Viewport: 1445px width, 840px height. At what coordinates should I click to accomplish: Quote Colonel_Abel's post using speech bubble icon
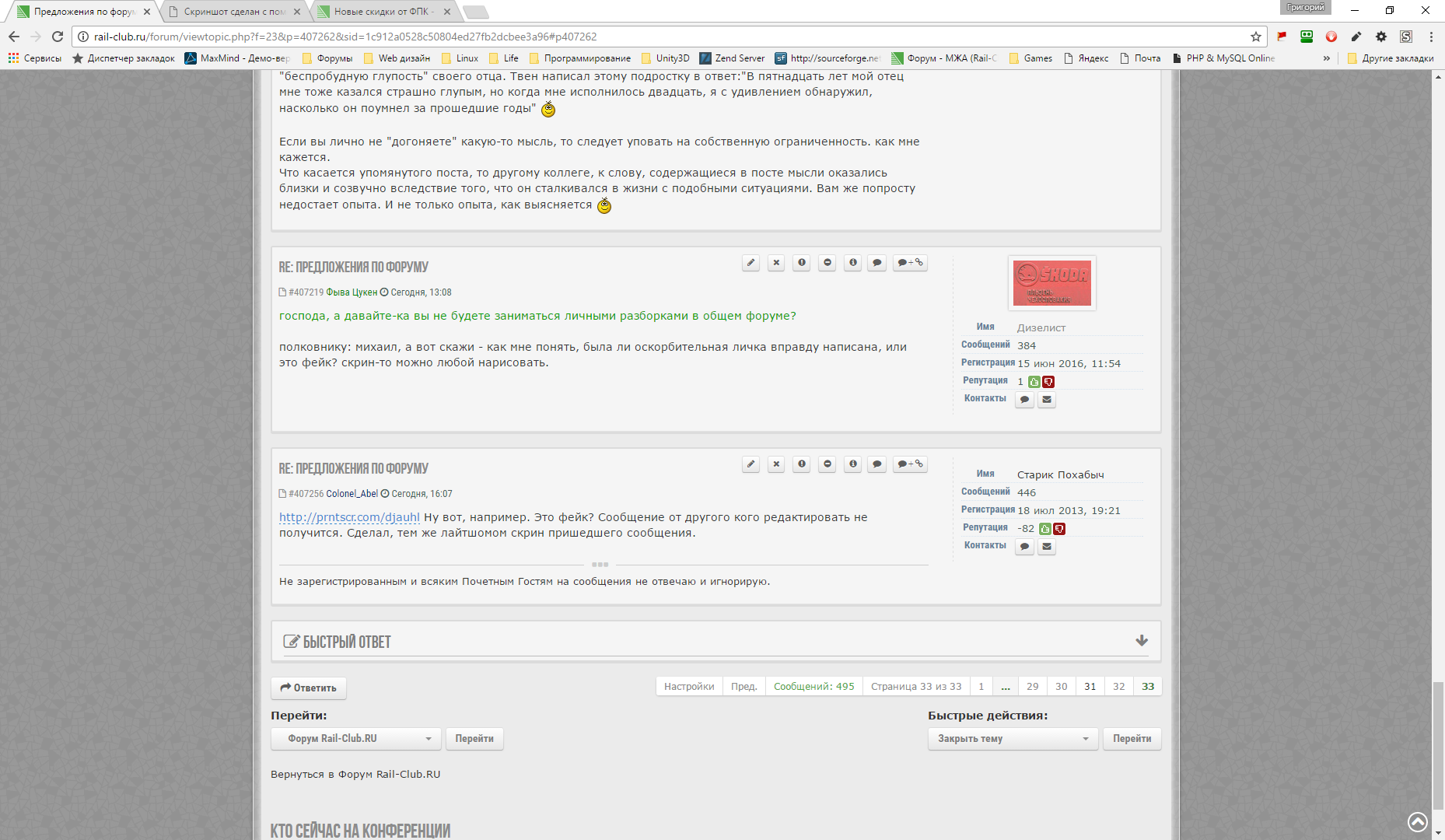877,464
